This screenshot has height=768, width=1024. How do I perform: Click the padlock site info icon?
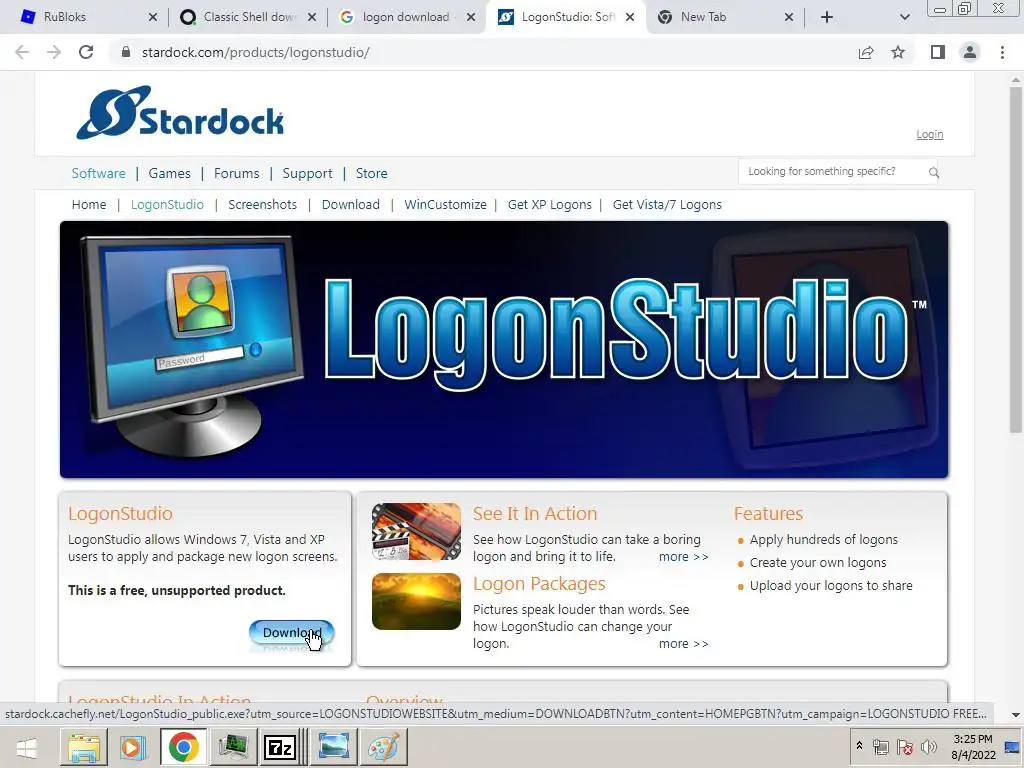pyautogui.click(x=126, y=52)
